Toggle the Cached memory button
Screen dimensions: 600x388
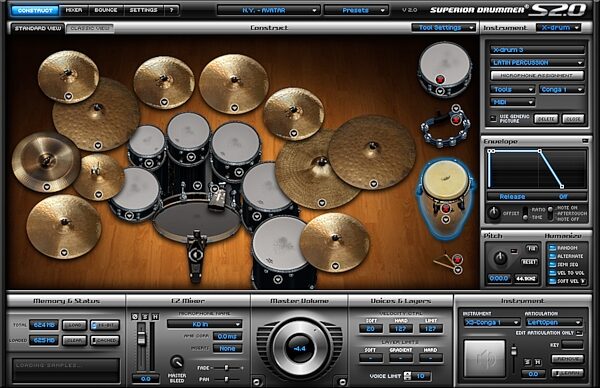click(x=105, y=340)
